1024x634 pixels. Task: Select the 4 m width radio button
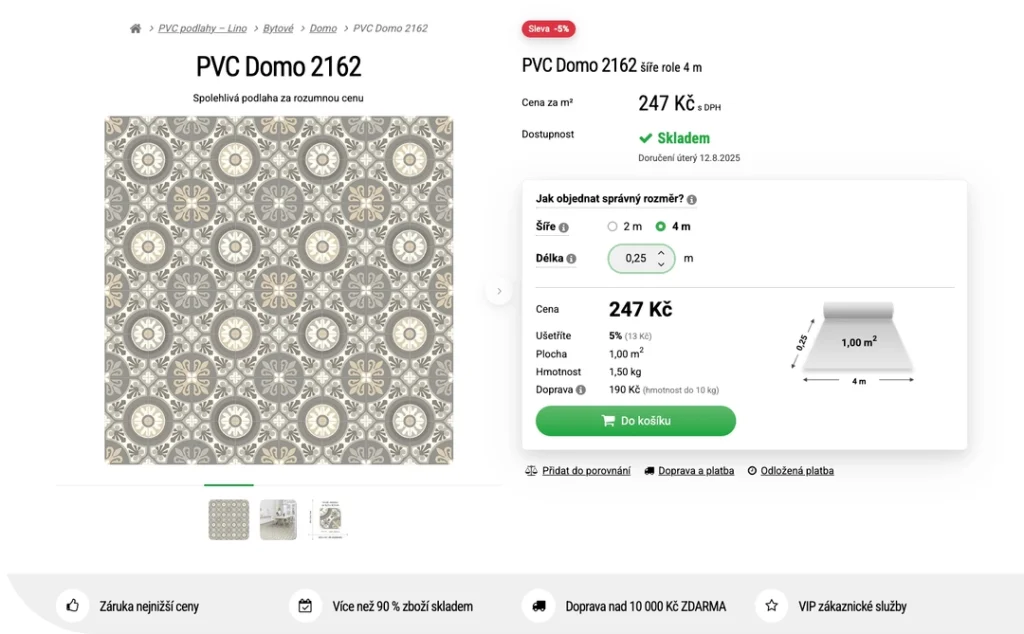(661, 227)
